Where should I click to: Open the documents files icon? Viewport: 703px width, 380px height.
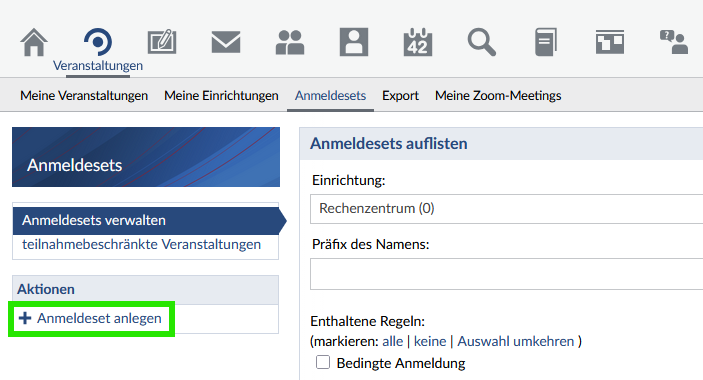(546, 42)
